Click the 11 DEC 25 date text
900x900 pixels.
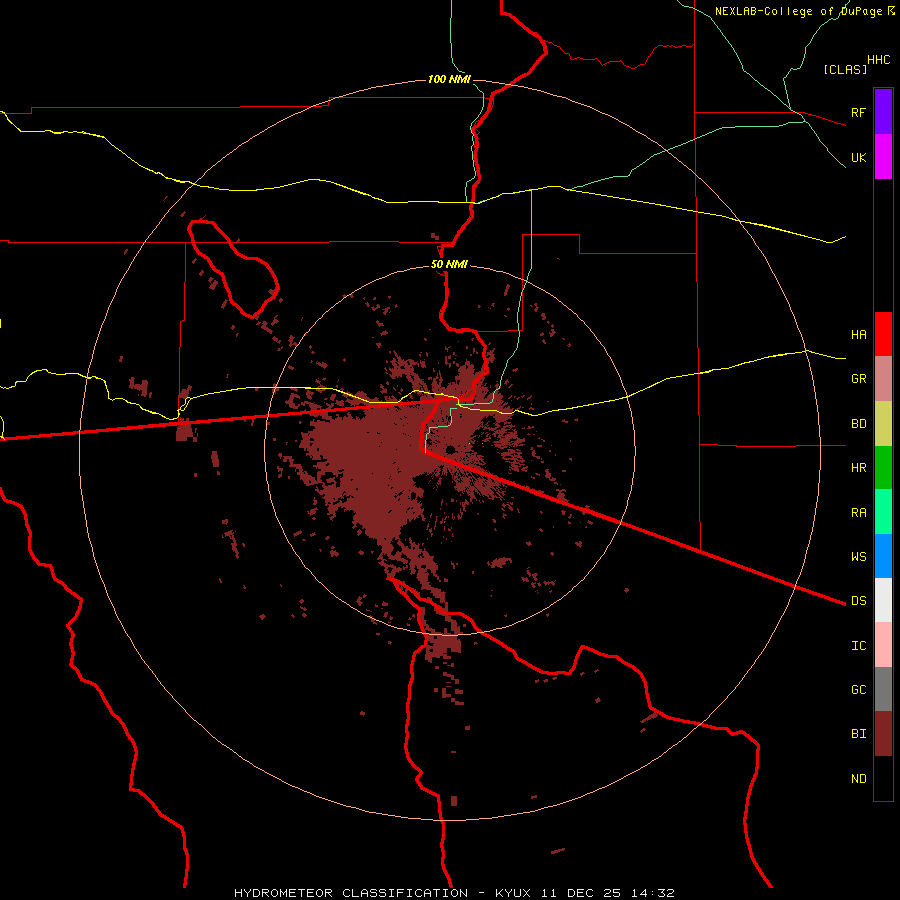pos(582,893)
